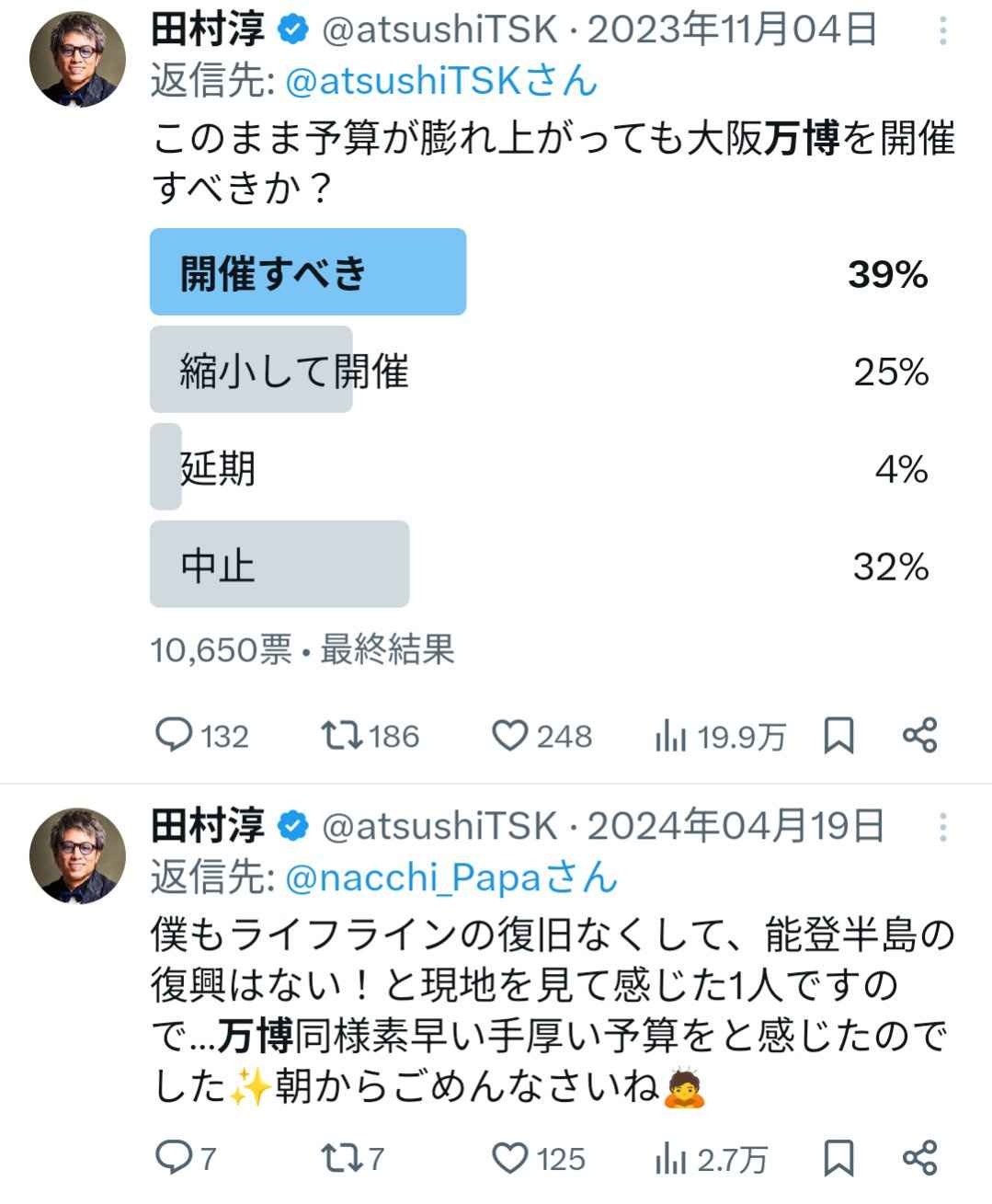992x1204 pixels.
Task: Open the @nacchi_Papa mention link
Action: 411,877
